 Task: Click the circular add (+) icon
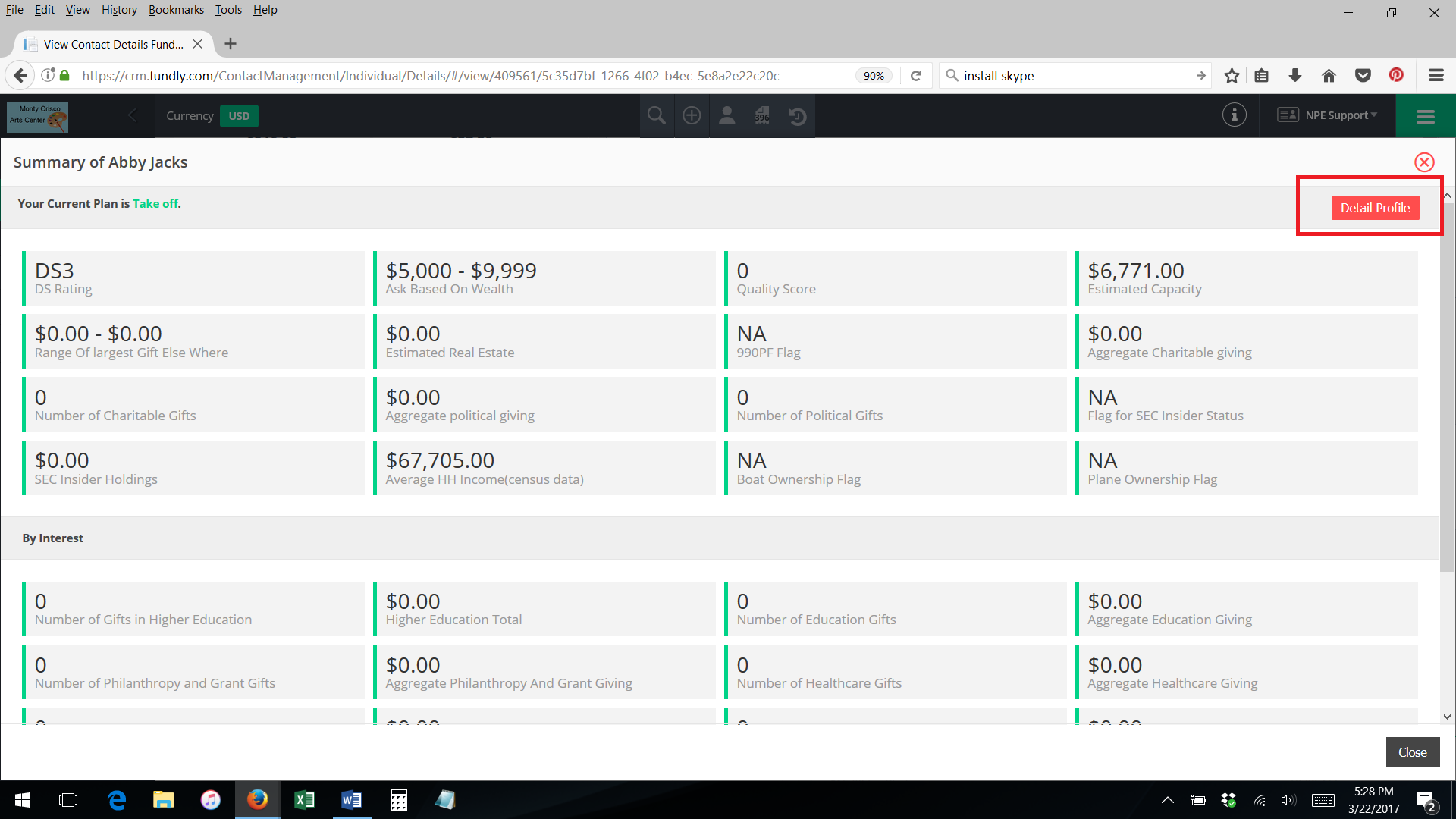coord(692,115)
